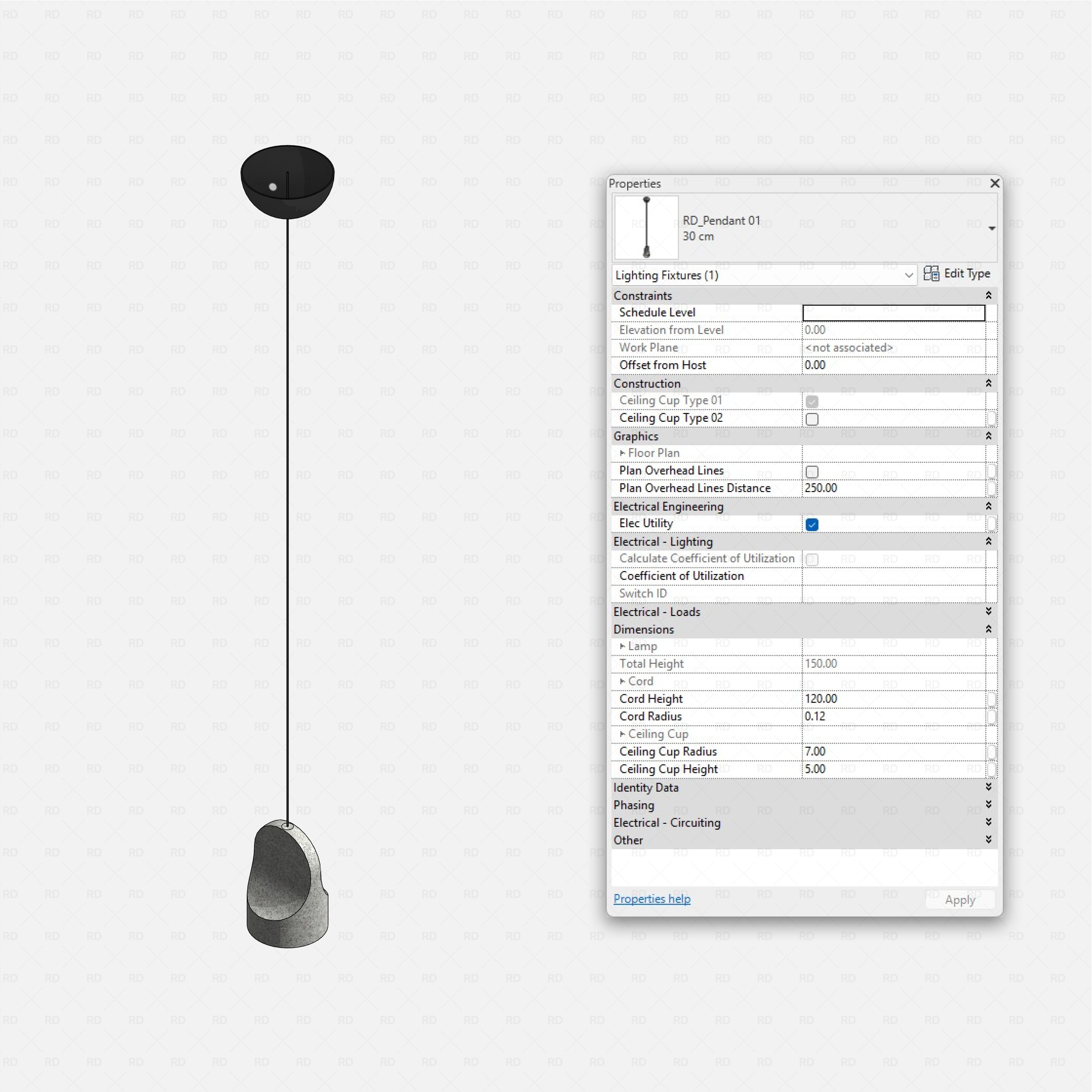
Task: Open the Properties help link
Action: point(652,899)
